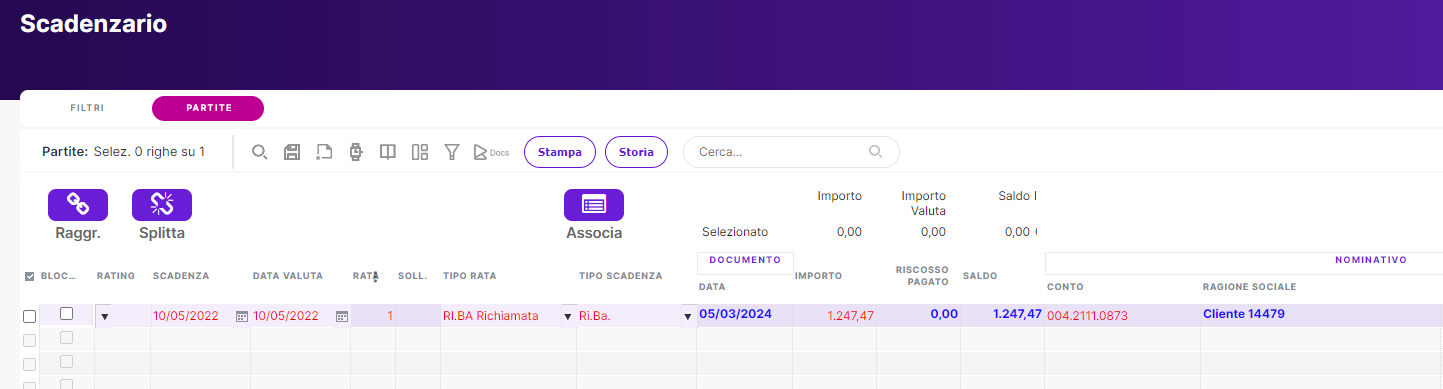Screen dimensions: 1443x389
Task: Click the Associa list button
Action: pos(594,205)
